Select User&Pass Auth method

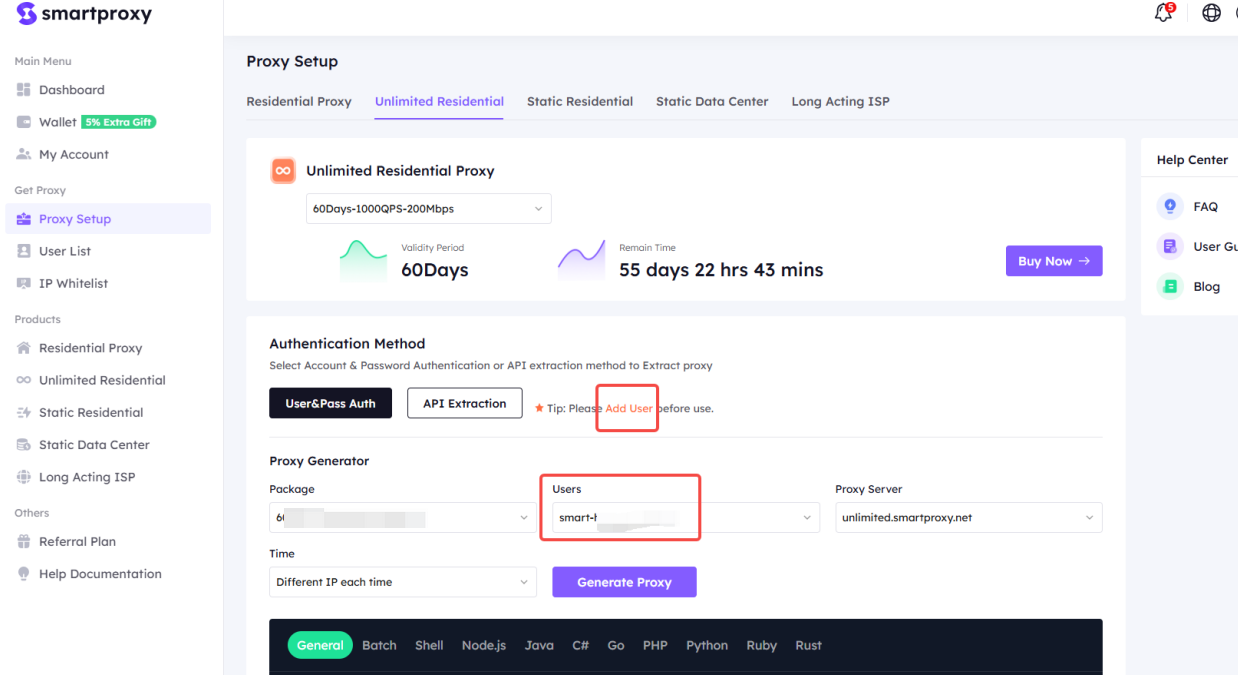(x=330, y=403)
